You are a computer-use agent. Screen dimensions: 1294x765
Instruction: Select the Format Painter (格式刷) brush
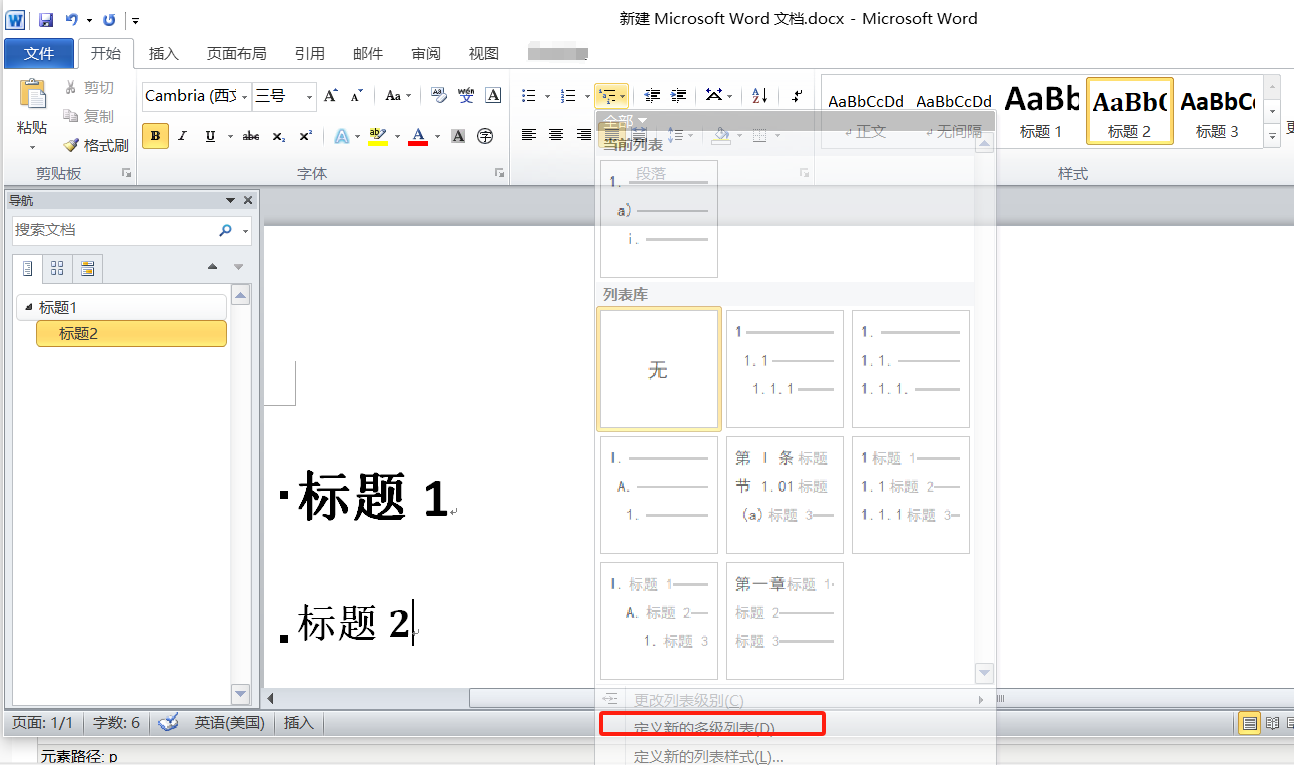coord(71,145)
